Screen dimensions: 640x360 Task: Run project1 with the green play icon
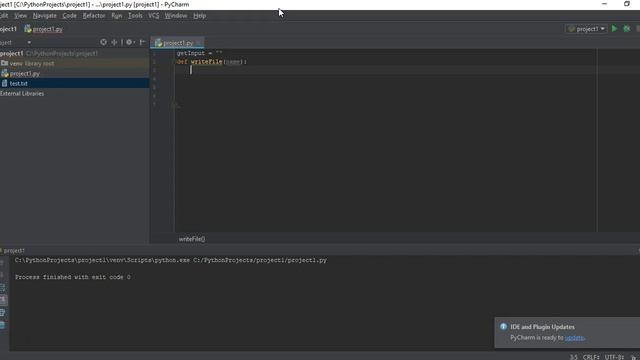tap(614, 29)
